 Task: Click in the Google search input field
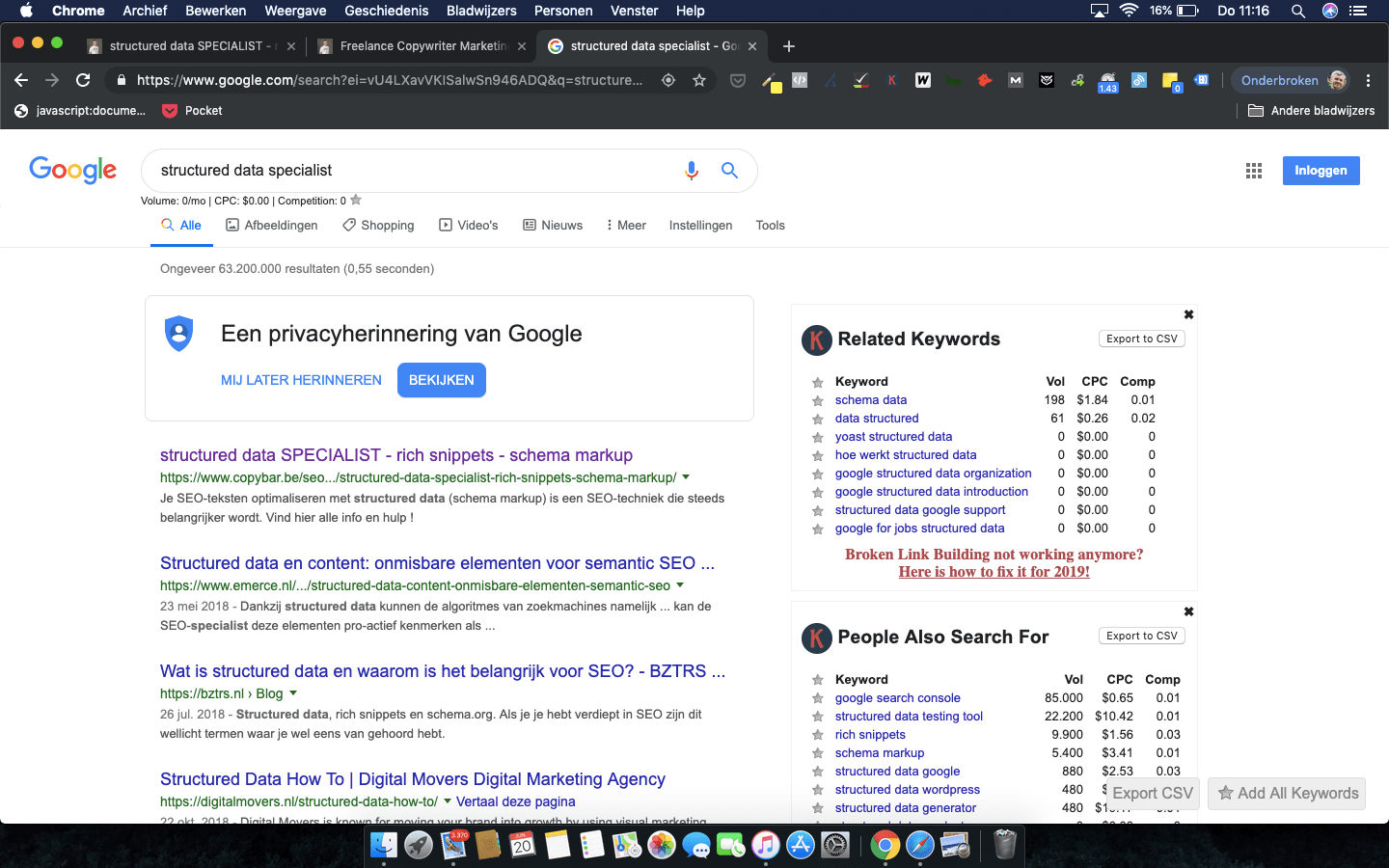(x=415, y=171)
